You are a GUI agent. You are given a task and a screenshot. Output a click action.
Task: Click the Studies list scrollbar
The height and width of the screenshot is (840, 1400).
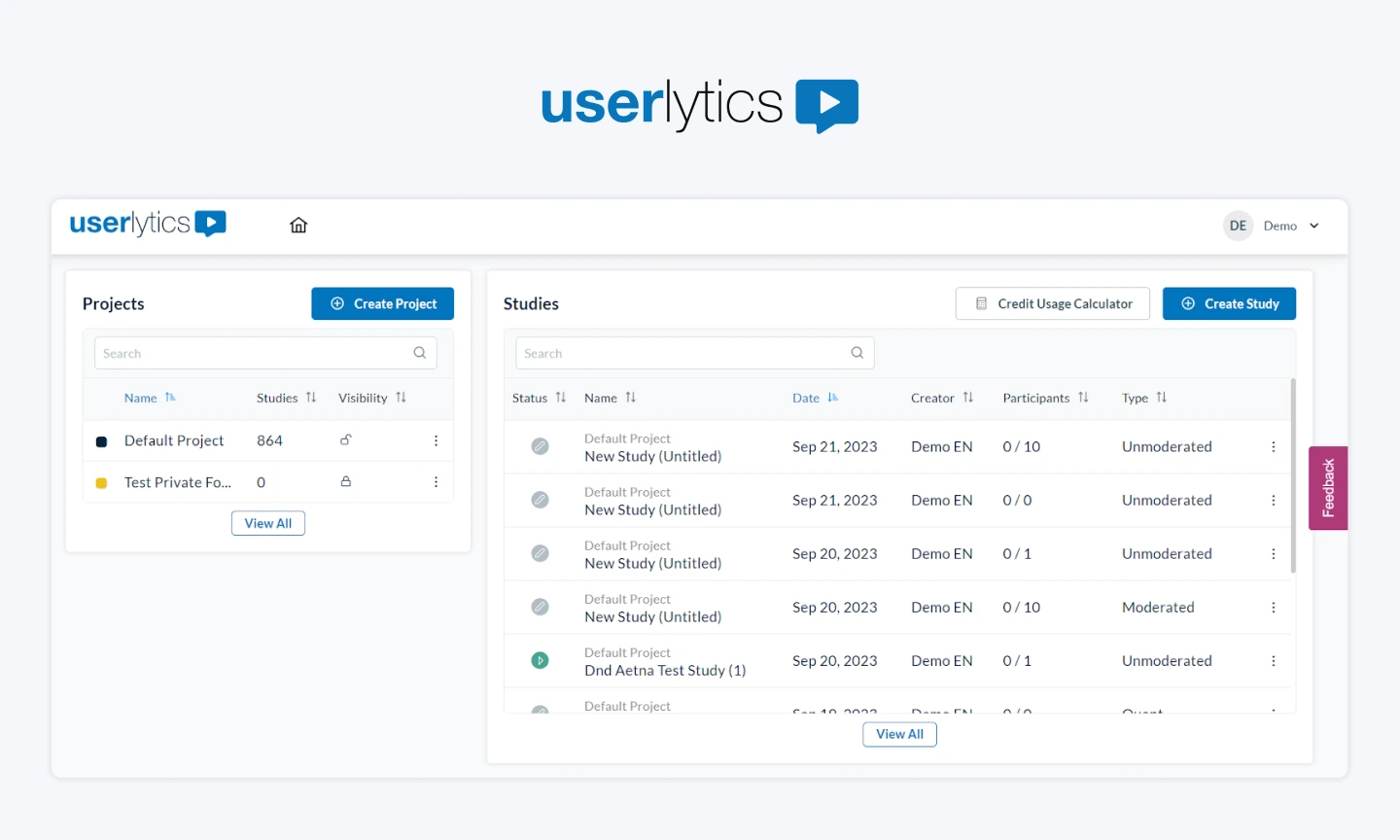click(1293, 475)
